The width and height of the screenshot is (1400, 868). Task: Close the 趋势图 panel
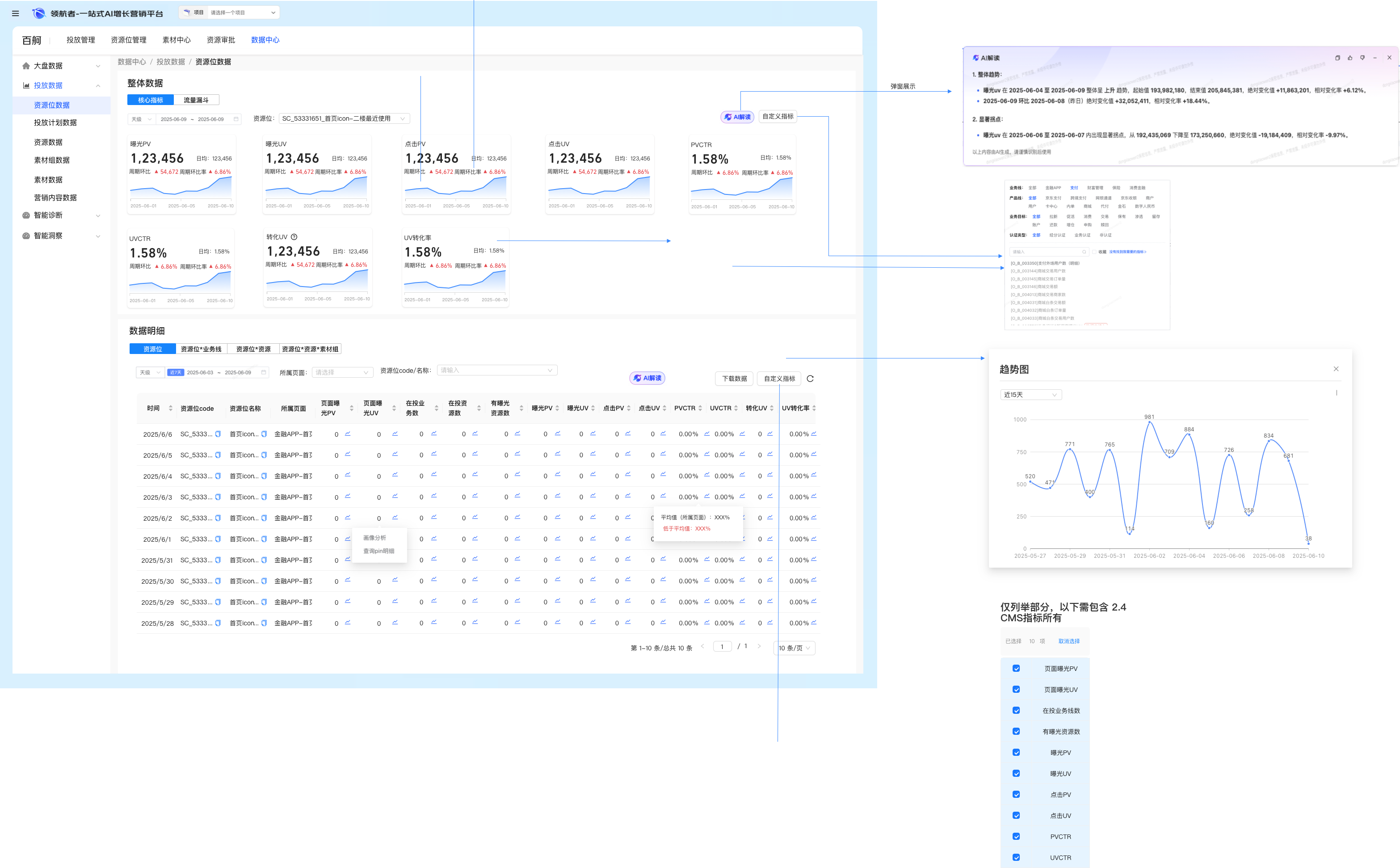click(x=1336, y=369)
